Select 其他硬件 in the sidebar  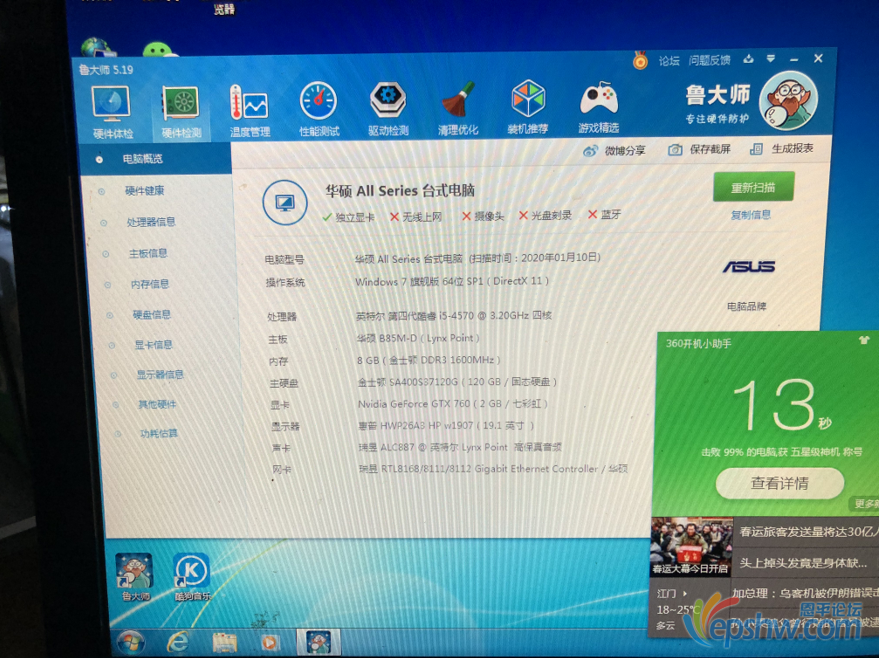pos(157,404)
